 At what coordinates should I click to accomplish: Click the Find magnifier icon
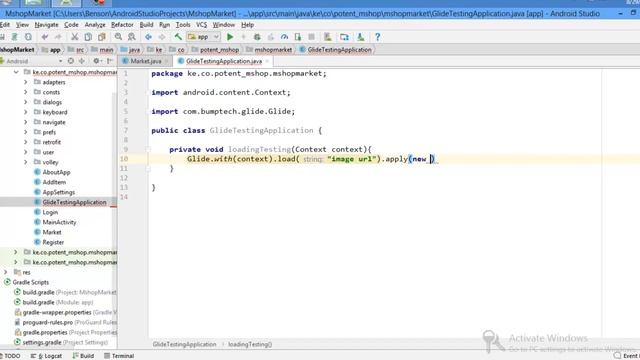click(118, 37)
